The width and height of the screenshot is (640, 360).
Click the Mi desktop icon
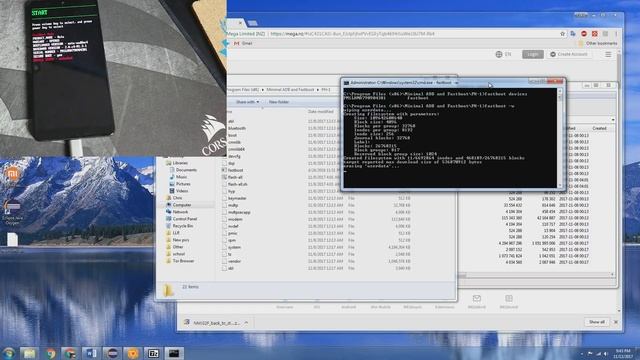click(13, 173)
